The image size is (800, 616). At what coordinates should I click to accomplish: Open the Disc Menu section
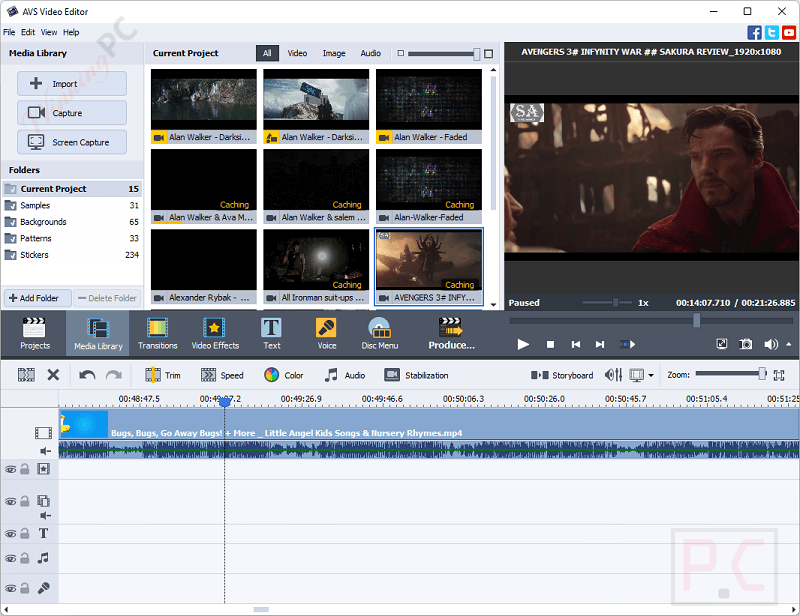click(379, 334)
